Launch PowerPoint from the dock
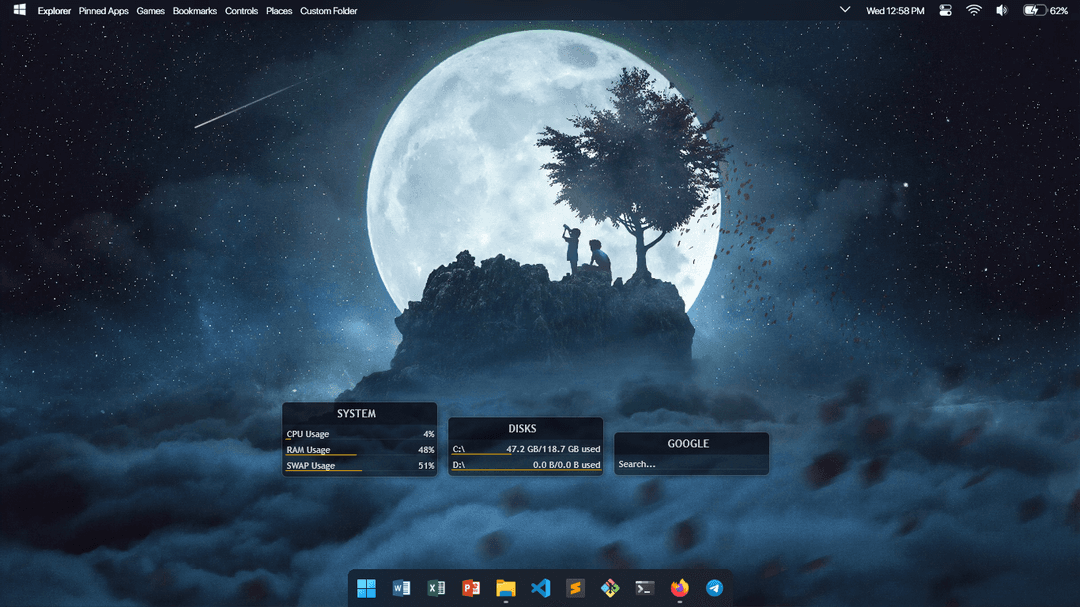1080x607 pixels. pyautogui.click(x=471, y=588)
